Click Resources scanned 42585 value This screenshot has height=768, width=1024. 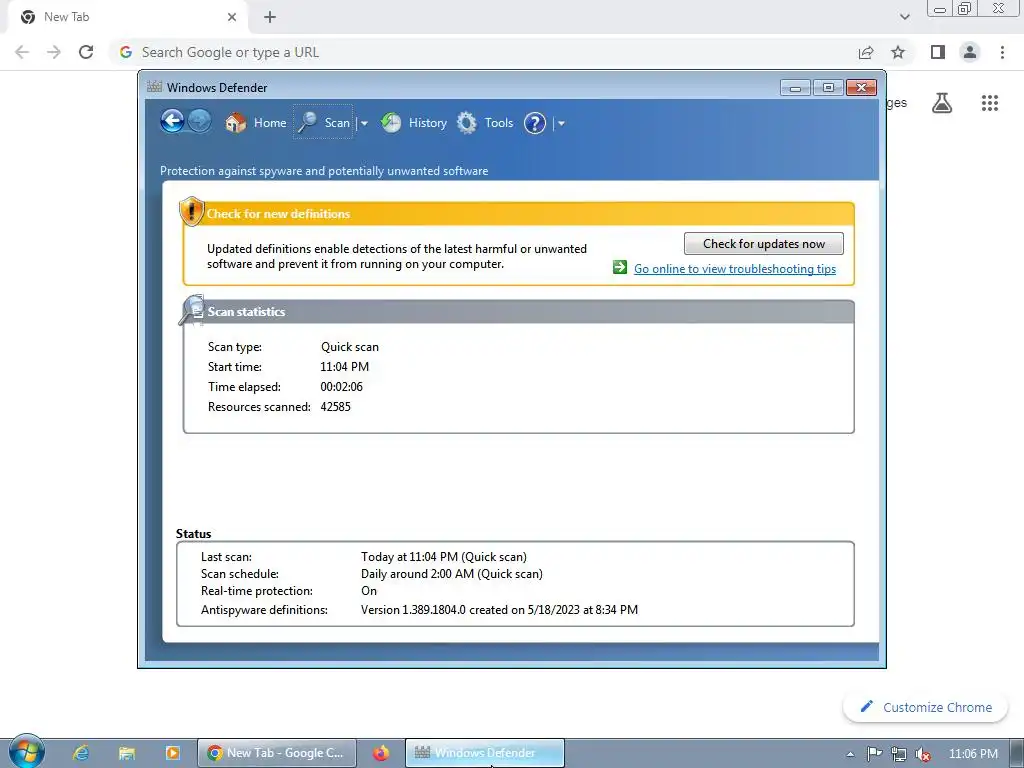[335, 407]
